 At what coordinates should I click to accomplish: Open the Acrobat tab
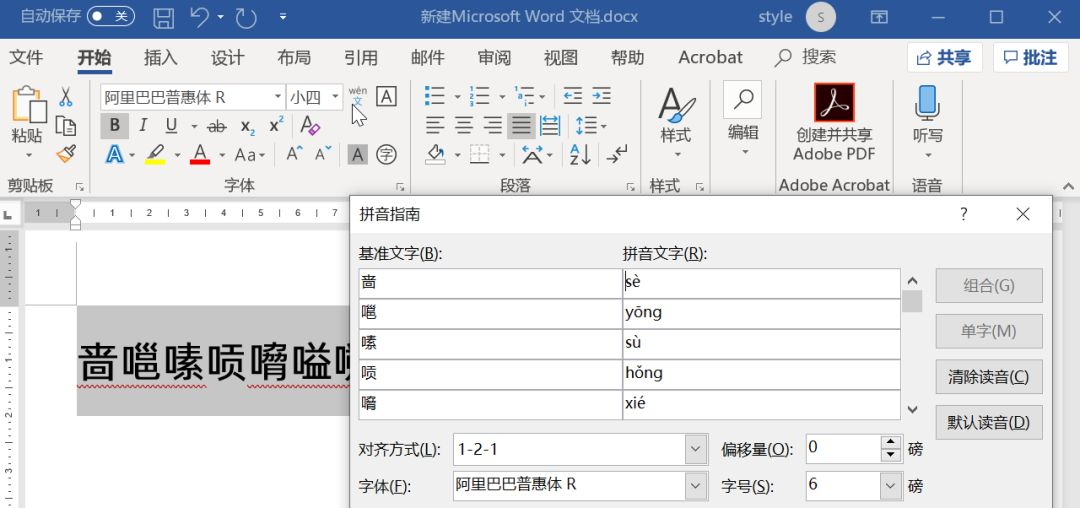tap(710, 58)
